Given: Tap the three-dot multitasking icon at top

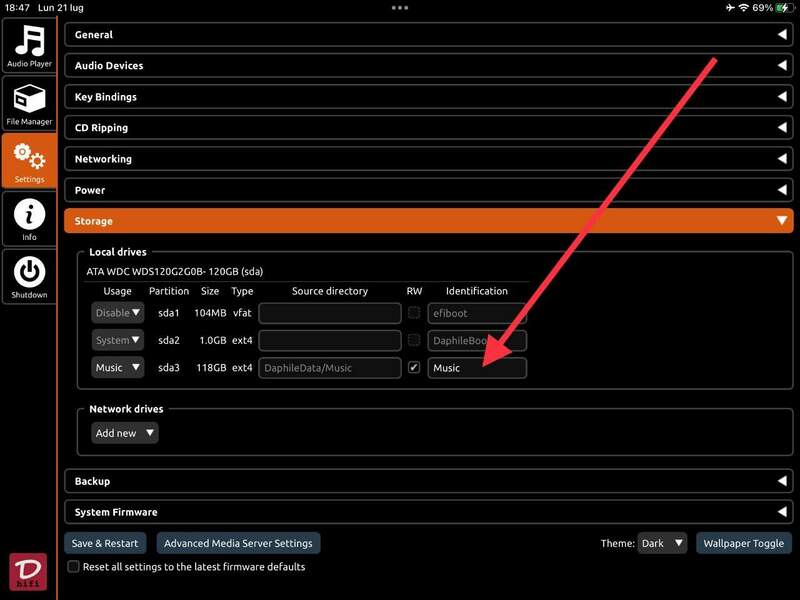Looking at the screenshot, I should click(x=400, y=7).
